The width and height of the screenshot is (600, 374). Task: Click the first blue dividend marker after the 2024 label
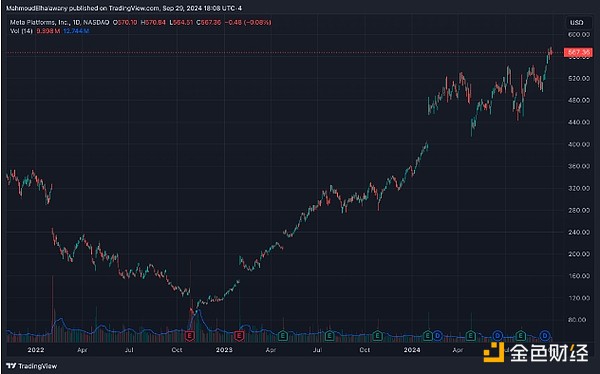(x=437, y=336)
